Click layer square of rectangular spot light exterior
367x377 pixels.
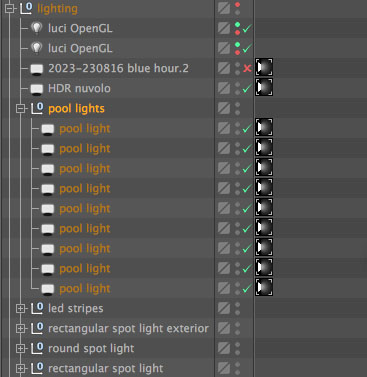[x=224, y=328]
